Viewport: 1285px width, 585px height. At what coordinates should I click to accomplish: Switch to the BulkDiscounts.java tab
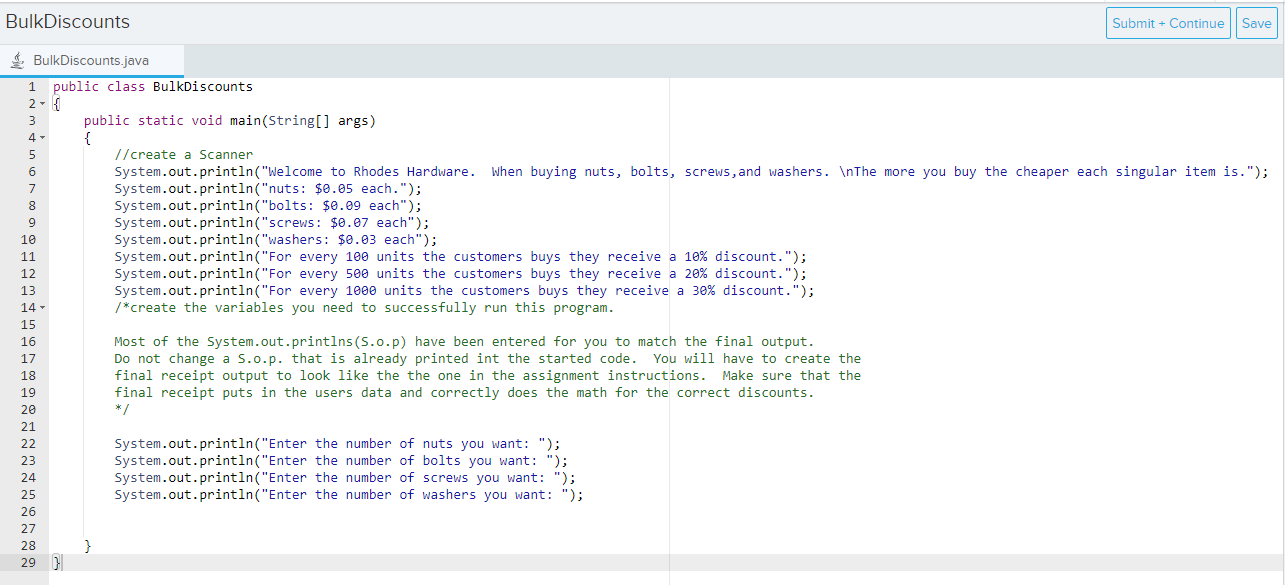[x=92, y=59]
